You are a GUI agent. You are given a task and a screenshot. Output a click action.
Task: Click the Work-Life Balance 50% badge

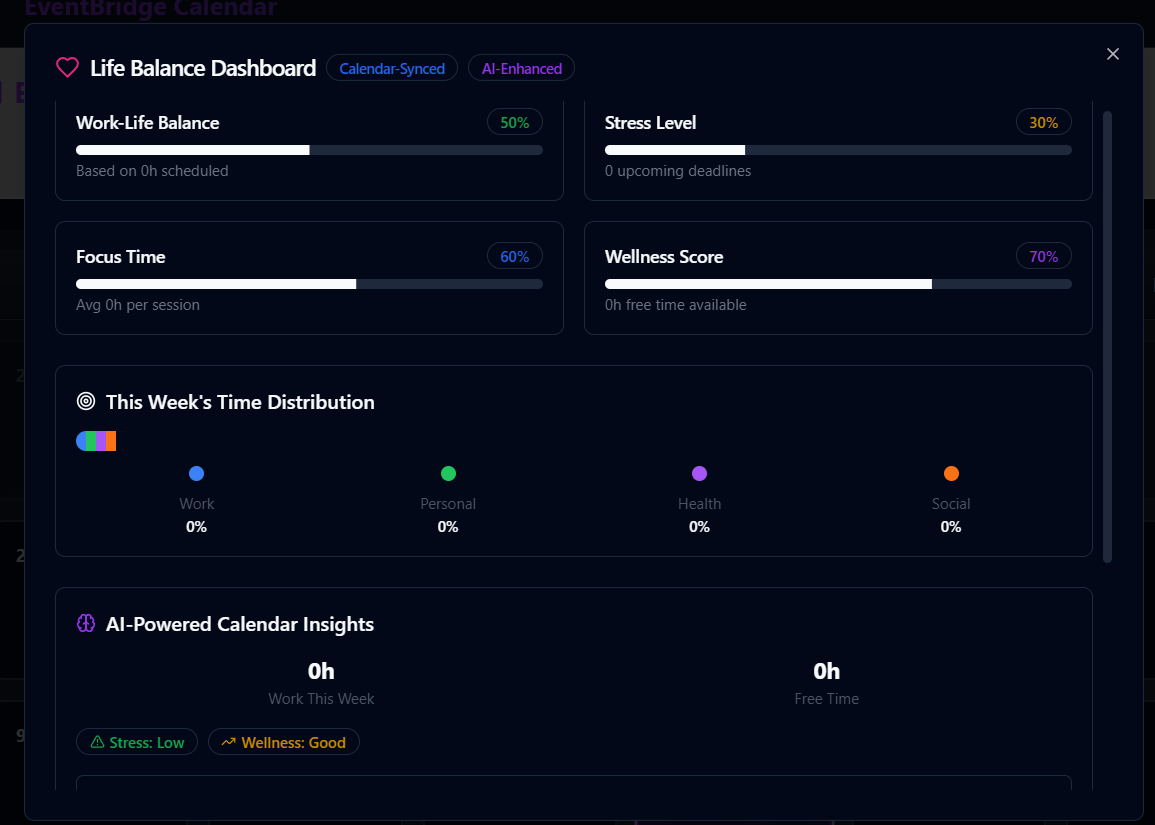[515, 122]
